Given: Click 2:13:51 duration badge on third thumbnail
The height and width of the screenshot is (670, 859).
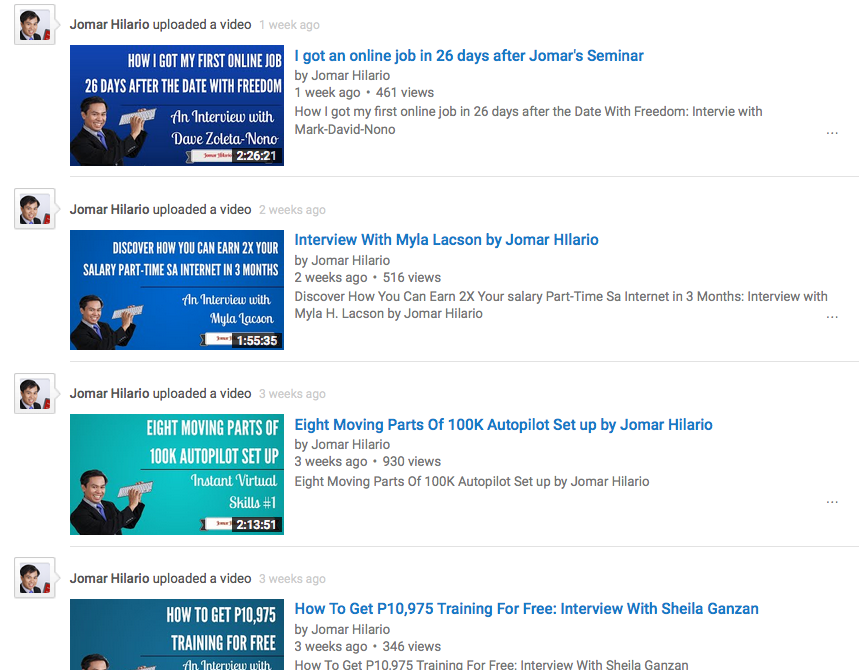Looking at the screenshot, I should point(256,525).
